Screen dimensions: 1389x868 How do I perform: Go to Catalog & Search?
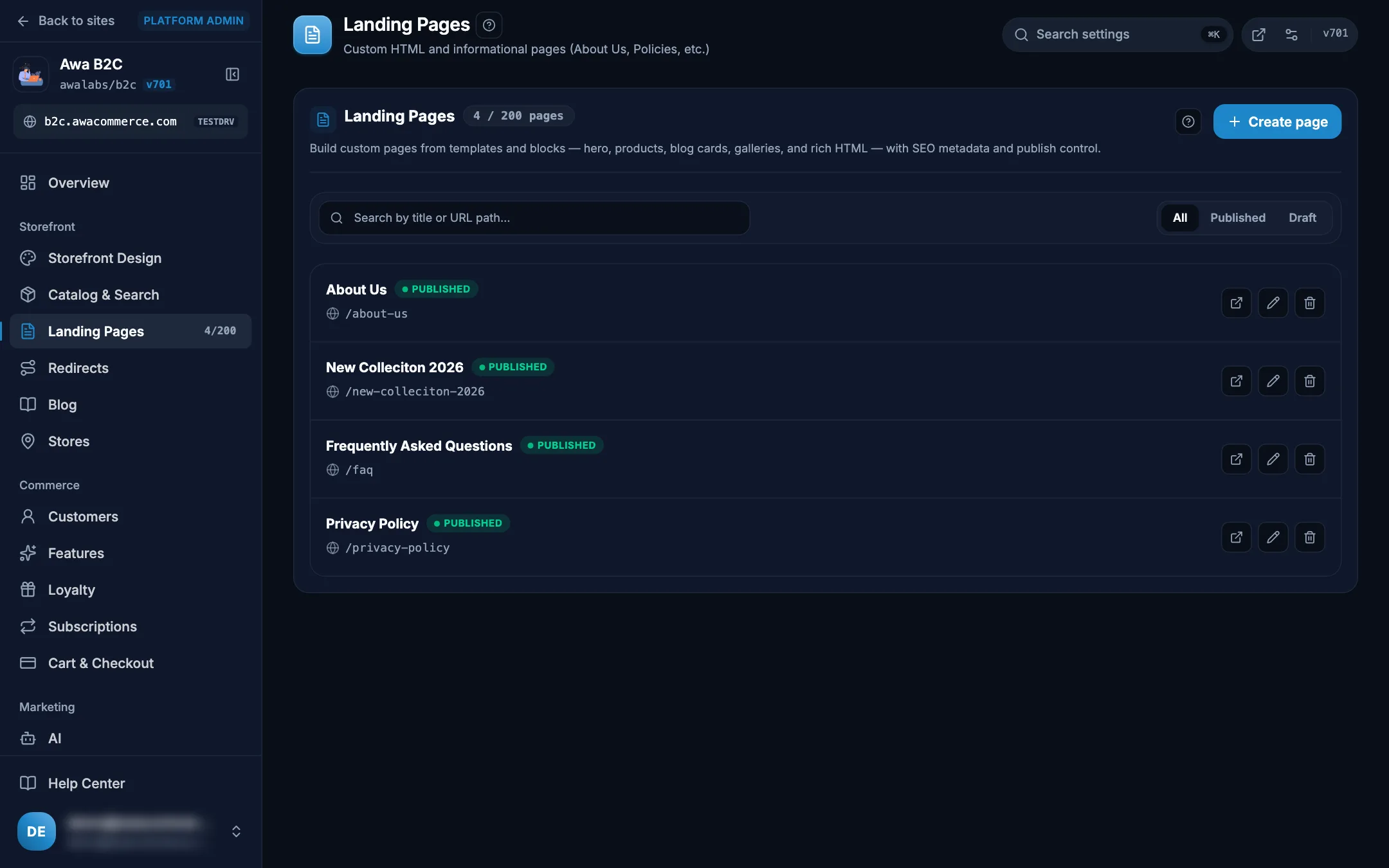coord(131,295)
